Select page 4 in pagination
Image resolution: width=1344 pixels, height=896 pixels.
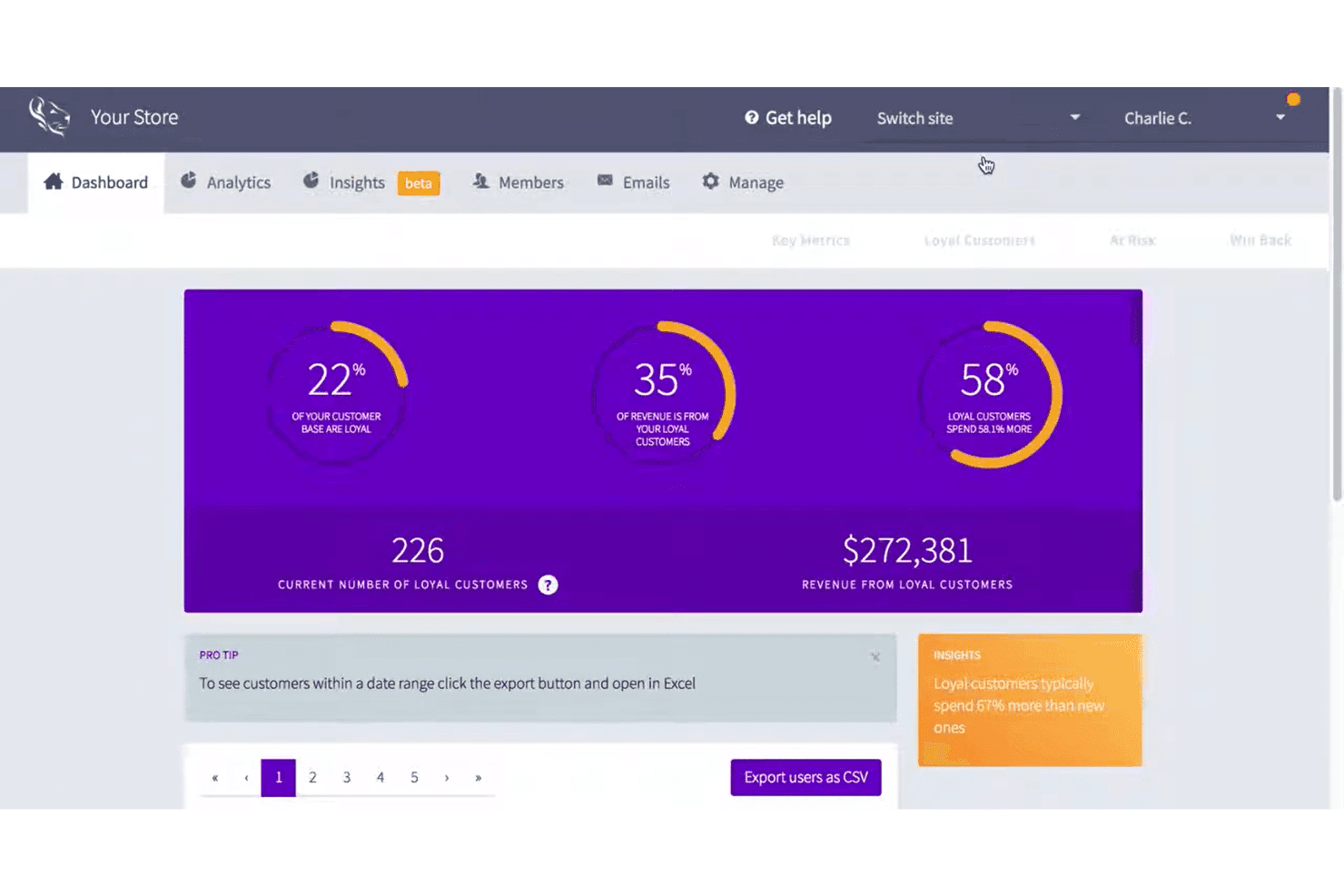[x=380, y=778]
